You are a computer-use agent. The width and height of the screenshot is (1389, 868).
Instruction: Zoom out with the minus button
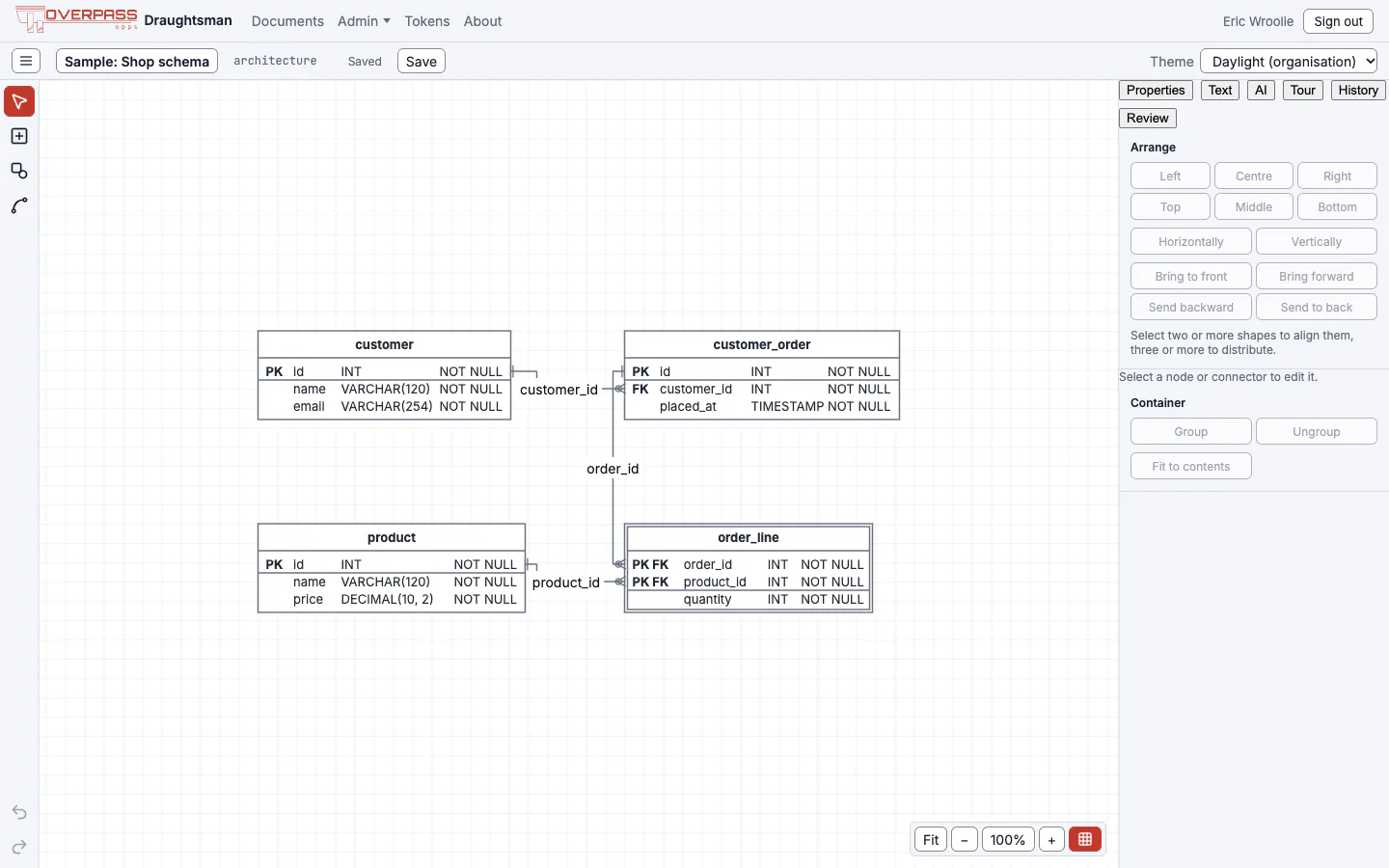965,839
